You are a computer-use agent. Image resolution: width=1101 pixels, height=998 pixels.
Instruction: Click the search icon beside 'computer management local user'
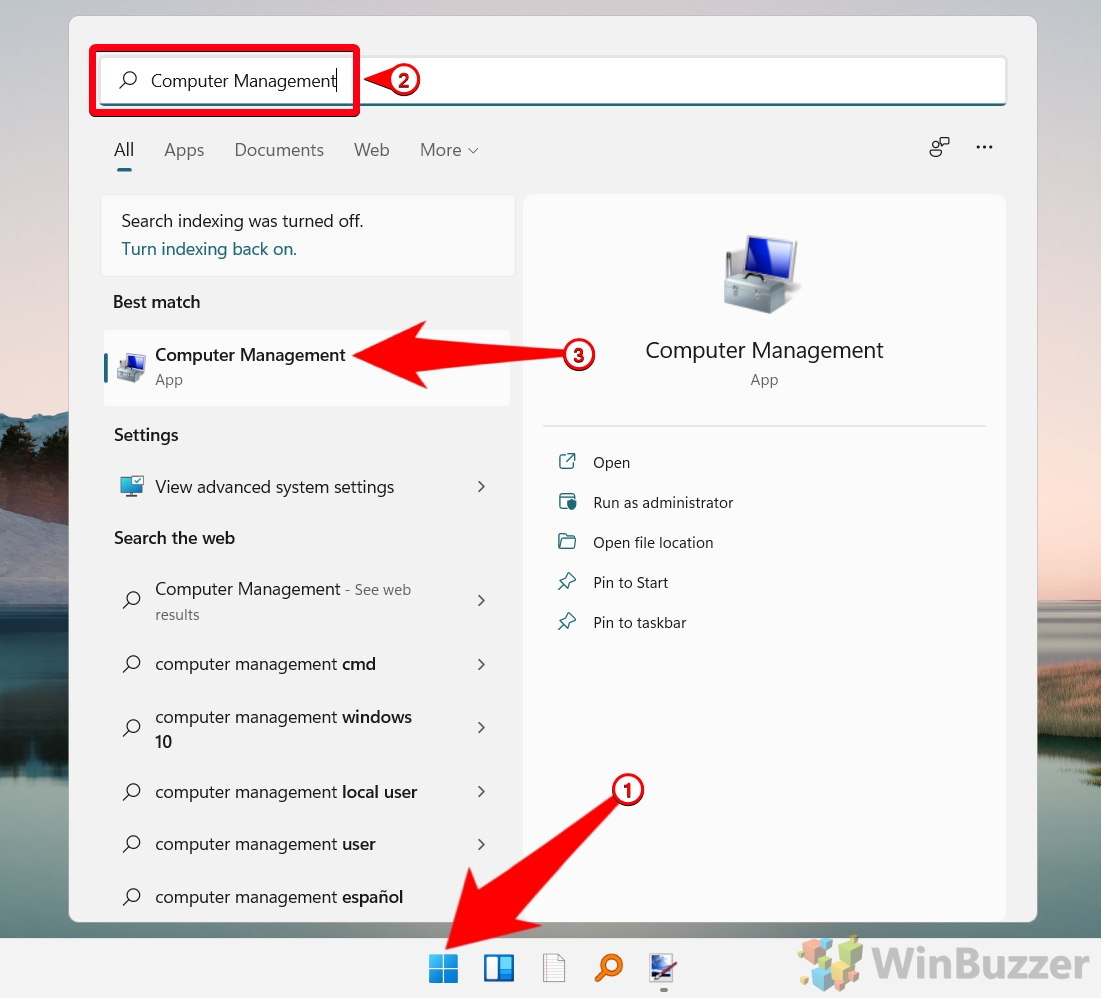tap(132, 792)
